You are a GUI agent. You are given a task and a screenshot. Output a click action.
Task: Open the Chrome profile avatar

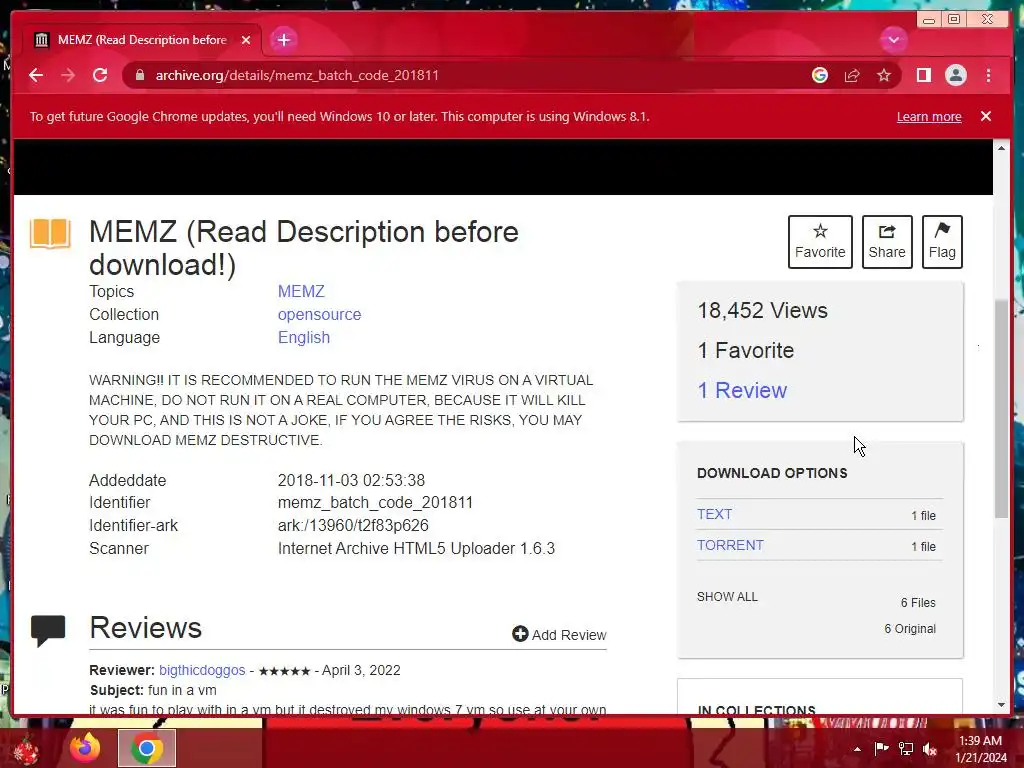[x=955, y=75]
